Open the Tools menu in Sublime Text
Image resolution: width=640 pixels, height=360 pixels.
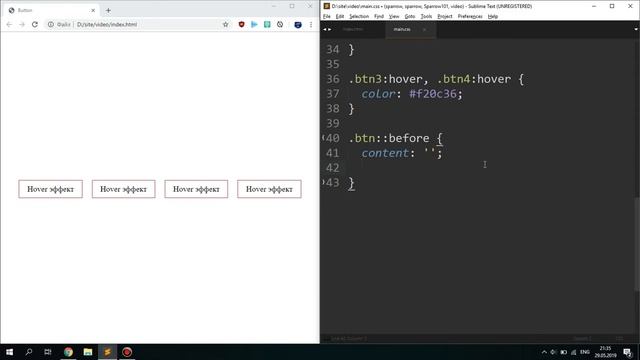[426, 16]
